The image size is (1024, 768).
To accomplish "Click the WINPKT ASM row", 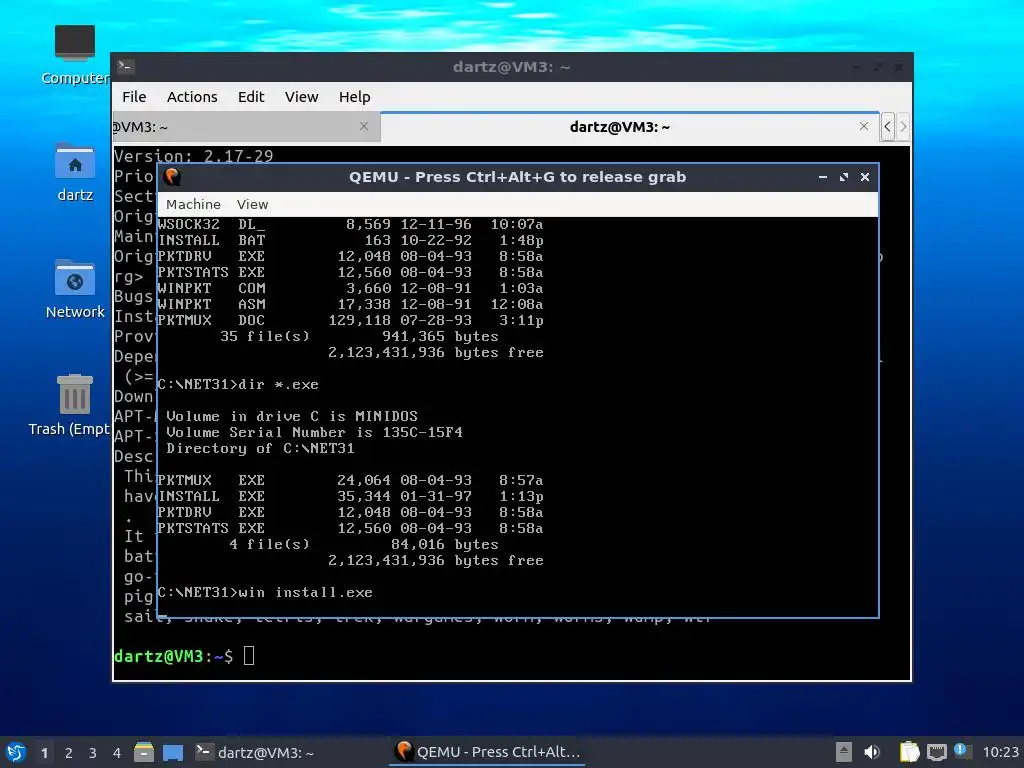I will point(350,304).
